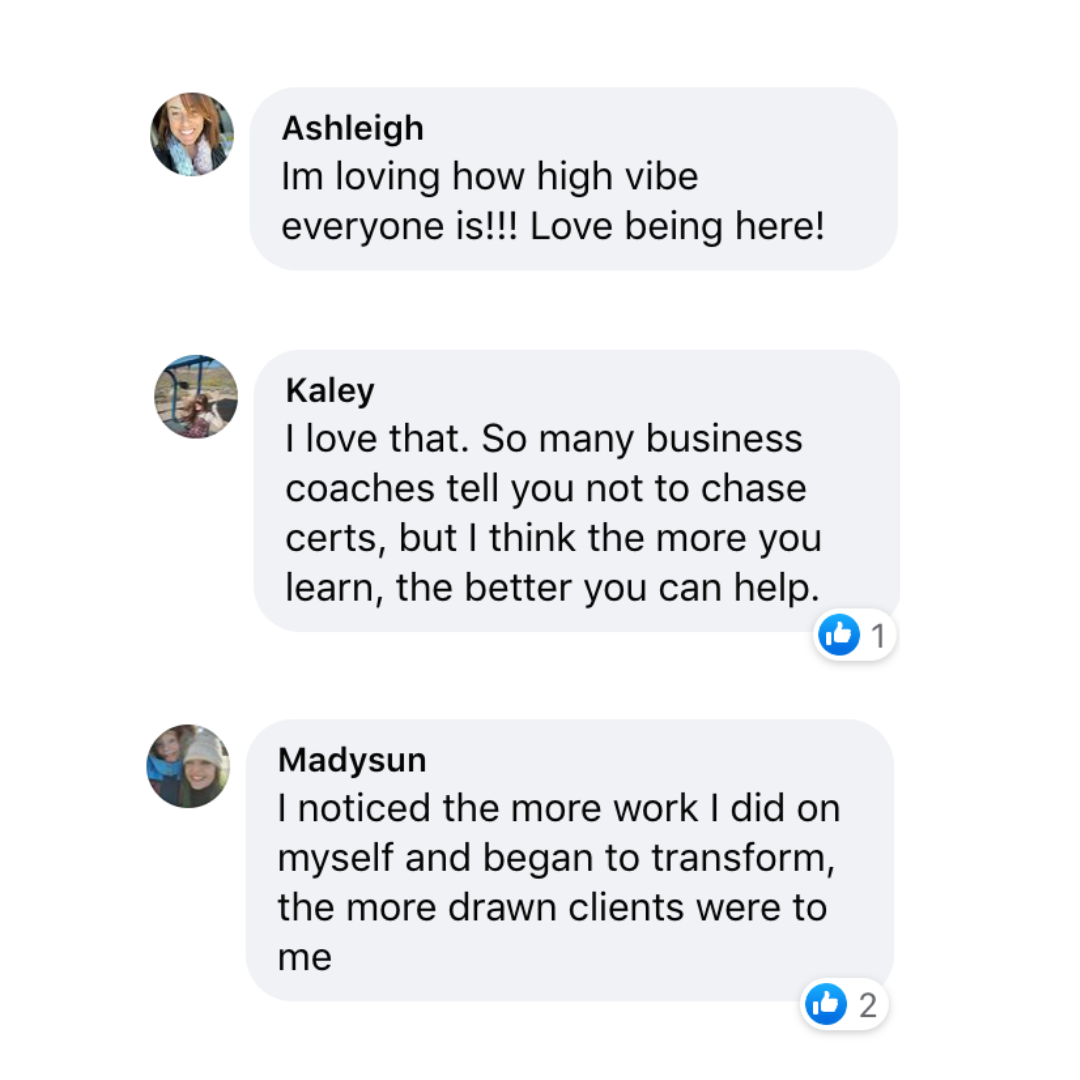Click the text "coaches tell you not to chase"

click(546, 488)
